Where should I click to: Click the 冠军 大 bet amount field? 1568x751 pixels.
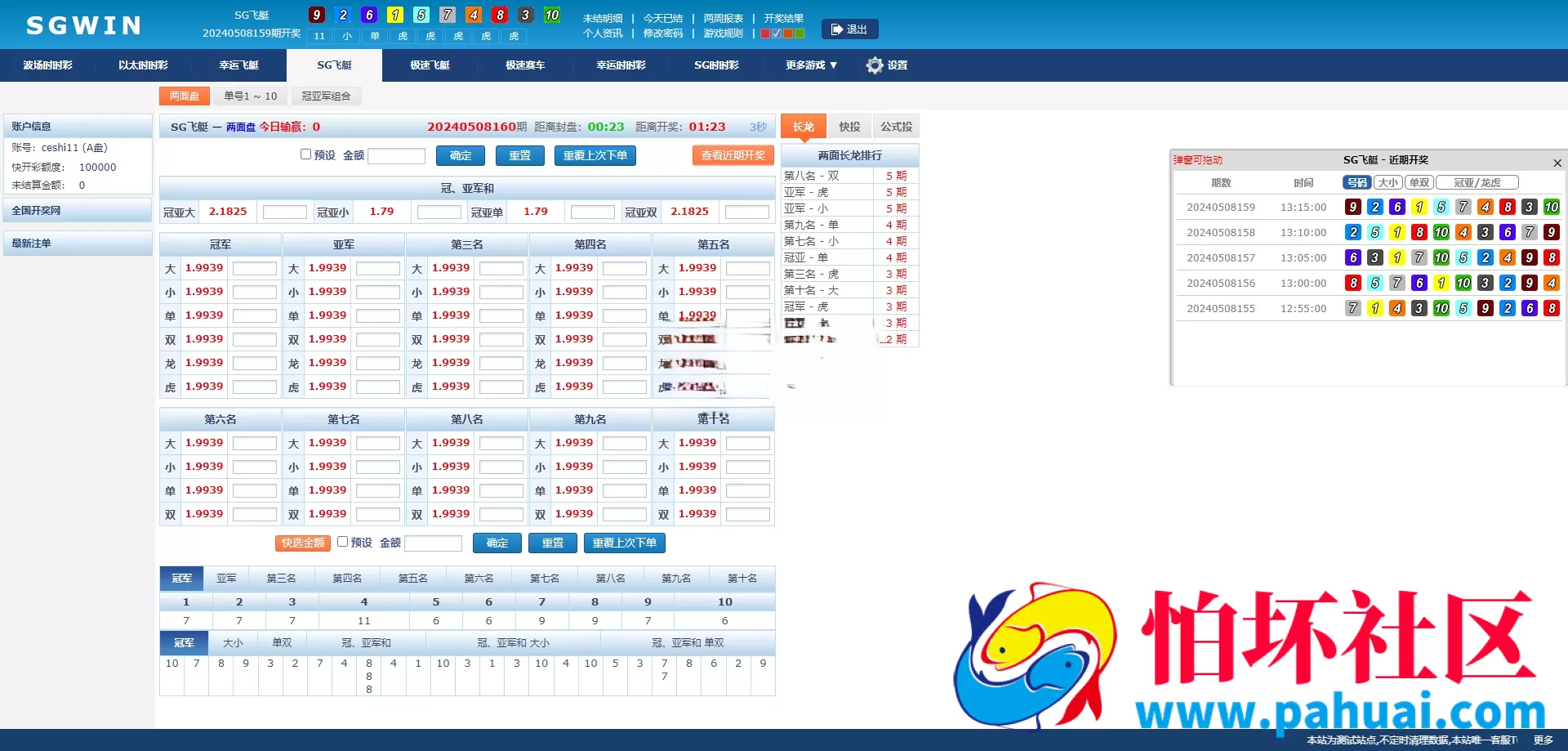(x=254, y=268)
